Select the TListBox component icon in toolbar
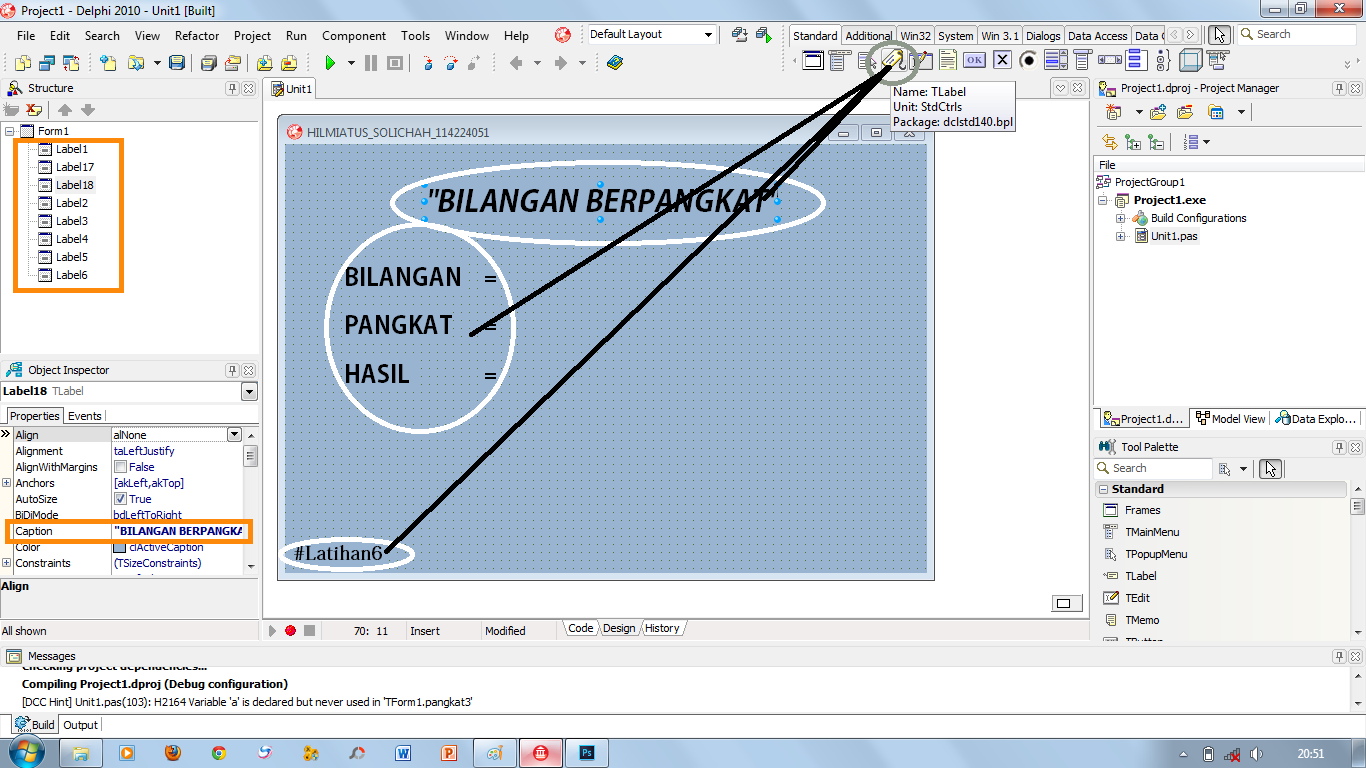 pyautogui.click(x=1056, y=60)
